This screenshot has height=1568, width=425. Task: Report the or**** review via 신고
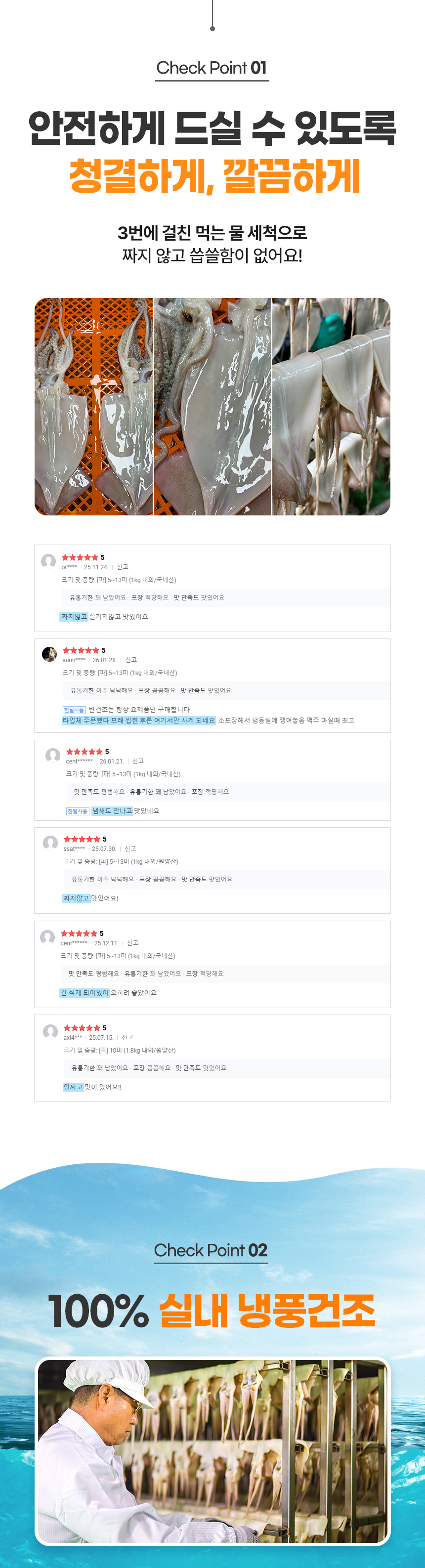[123, 567]
